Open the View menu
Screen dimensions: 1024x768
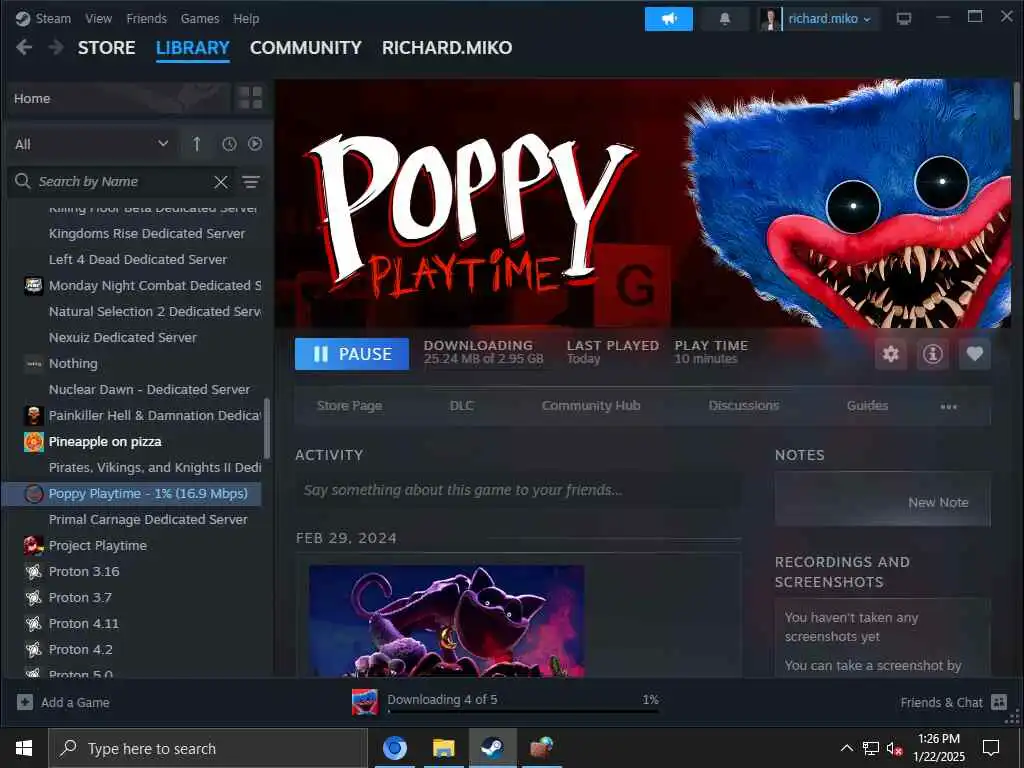tap(99, 18)
